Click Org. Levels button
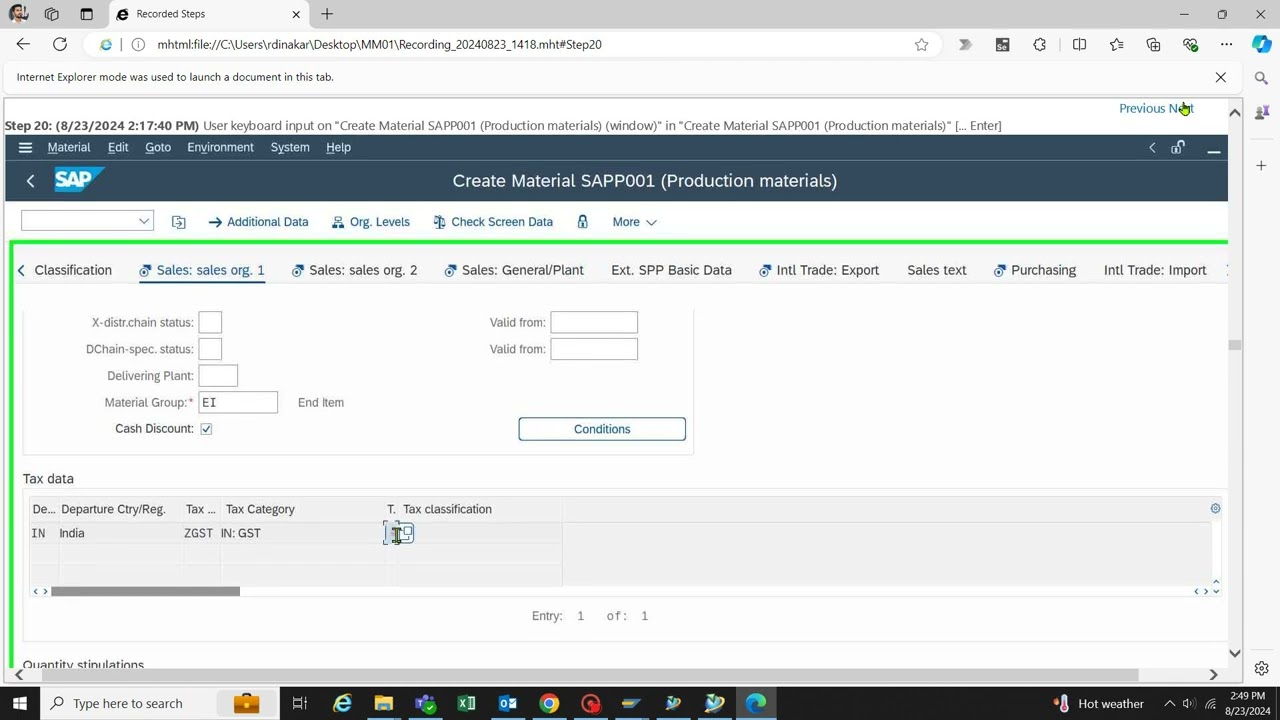 click(371, 222)
